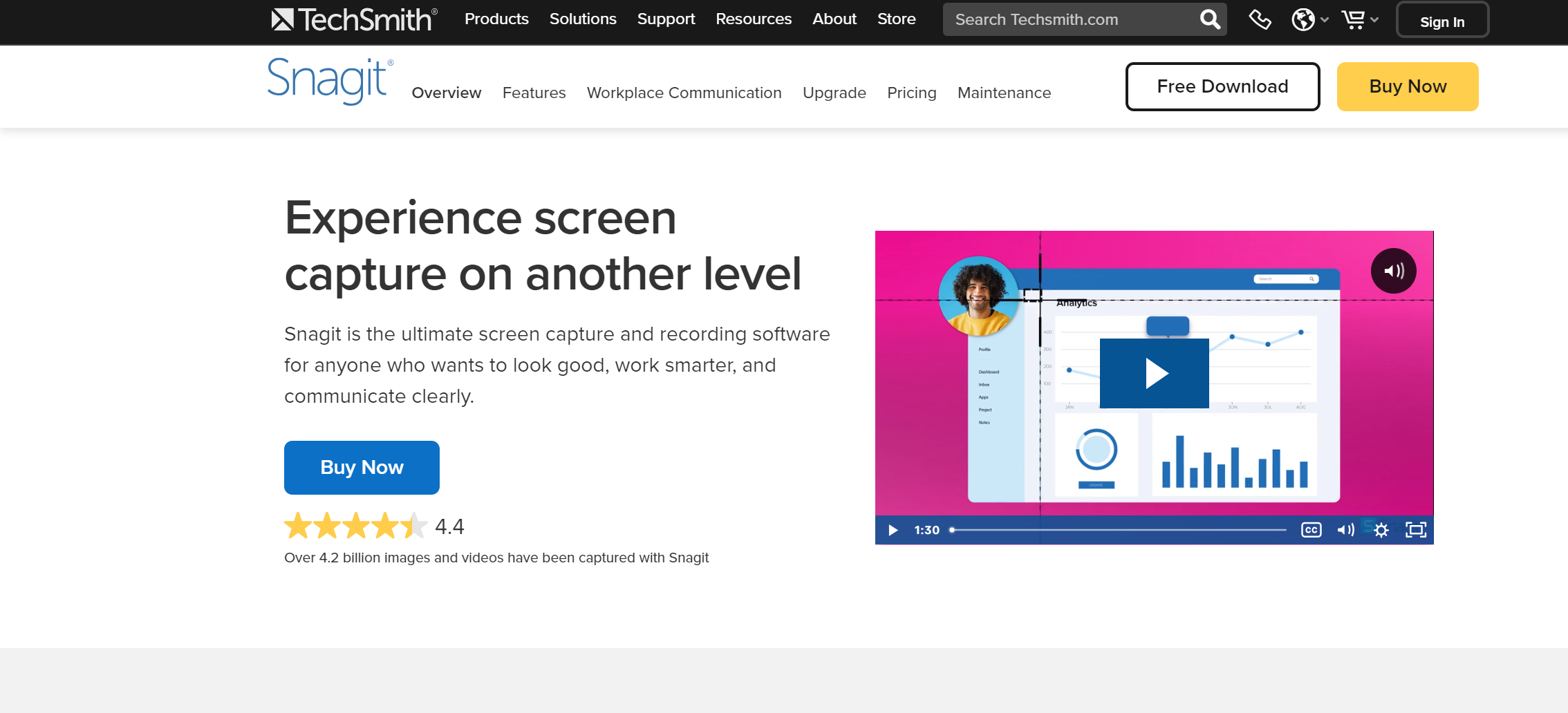Open the Support menu

pyautogui.click(x=666, y=19)
